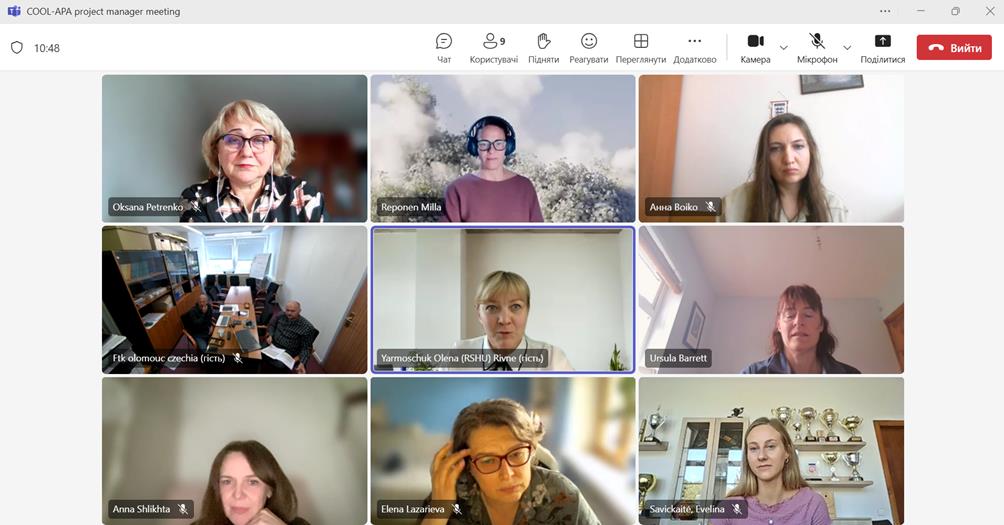
Task: Open title bar three-dots menu
Action: [885, 11]
